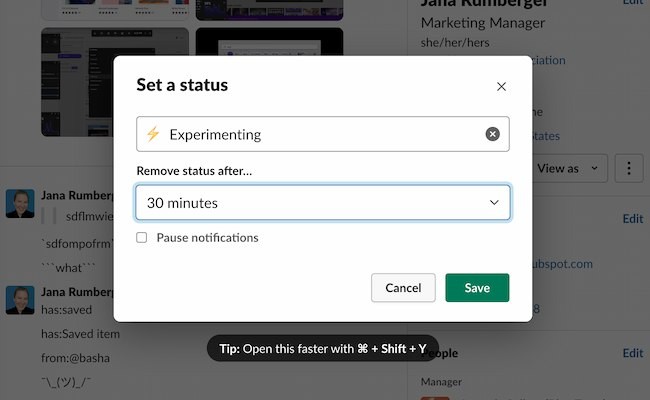Open profile more options three-dot menu
Image resolution: width=650 pixels, height=400 pixels.
tap(628, 168)
